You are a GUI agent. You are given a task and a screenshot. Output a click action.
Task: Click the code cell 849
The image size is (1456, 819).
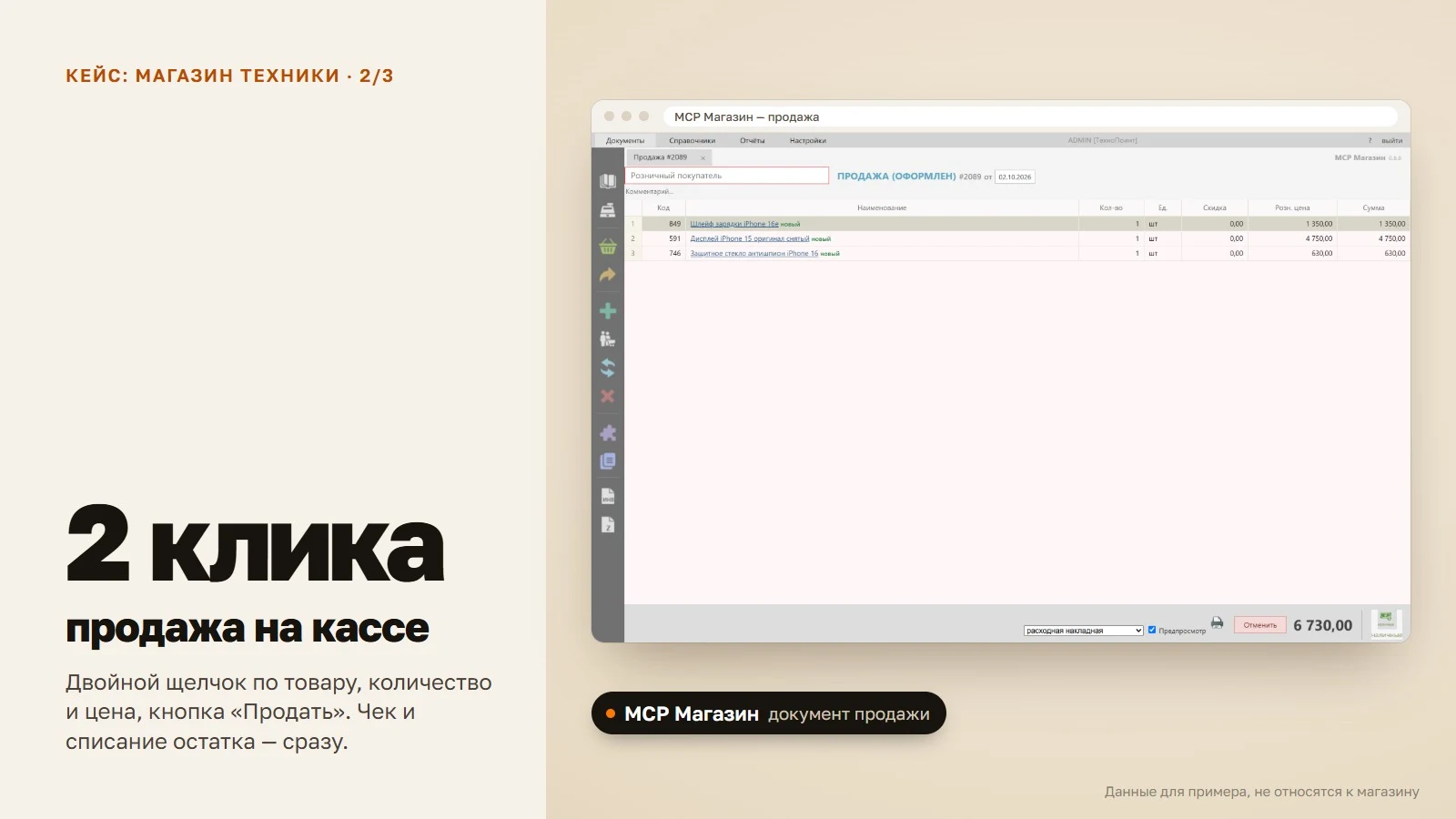tap(662, 224)
